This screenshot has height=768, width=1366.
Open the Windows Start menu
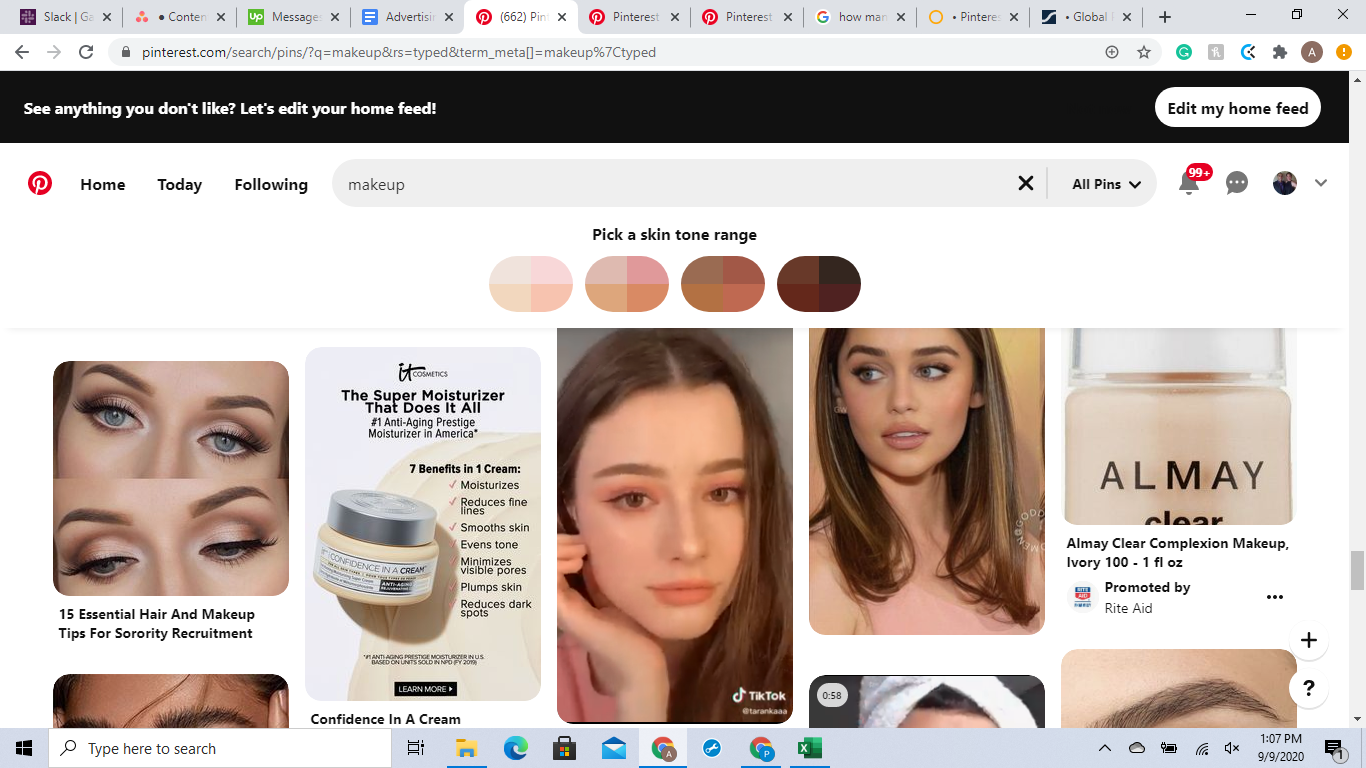click(24, 748)
